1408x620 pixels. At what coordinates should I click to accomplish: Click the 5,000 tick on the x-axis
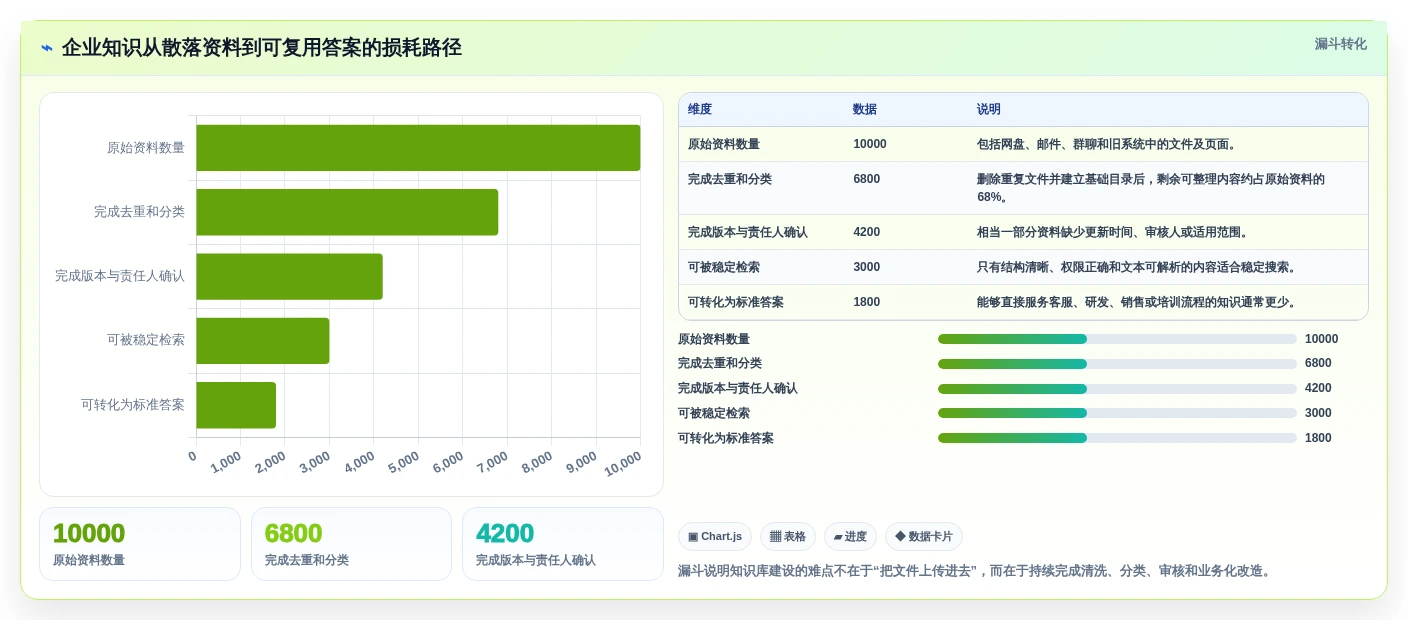[405, 462]
